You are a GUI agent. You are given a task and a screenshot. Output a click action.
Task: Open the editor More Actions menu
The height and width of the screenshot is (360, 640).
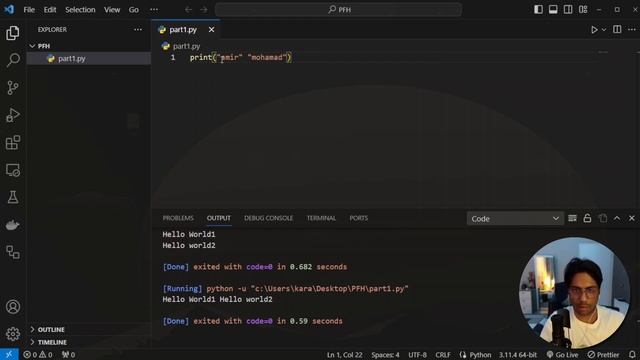click(631, 29)
